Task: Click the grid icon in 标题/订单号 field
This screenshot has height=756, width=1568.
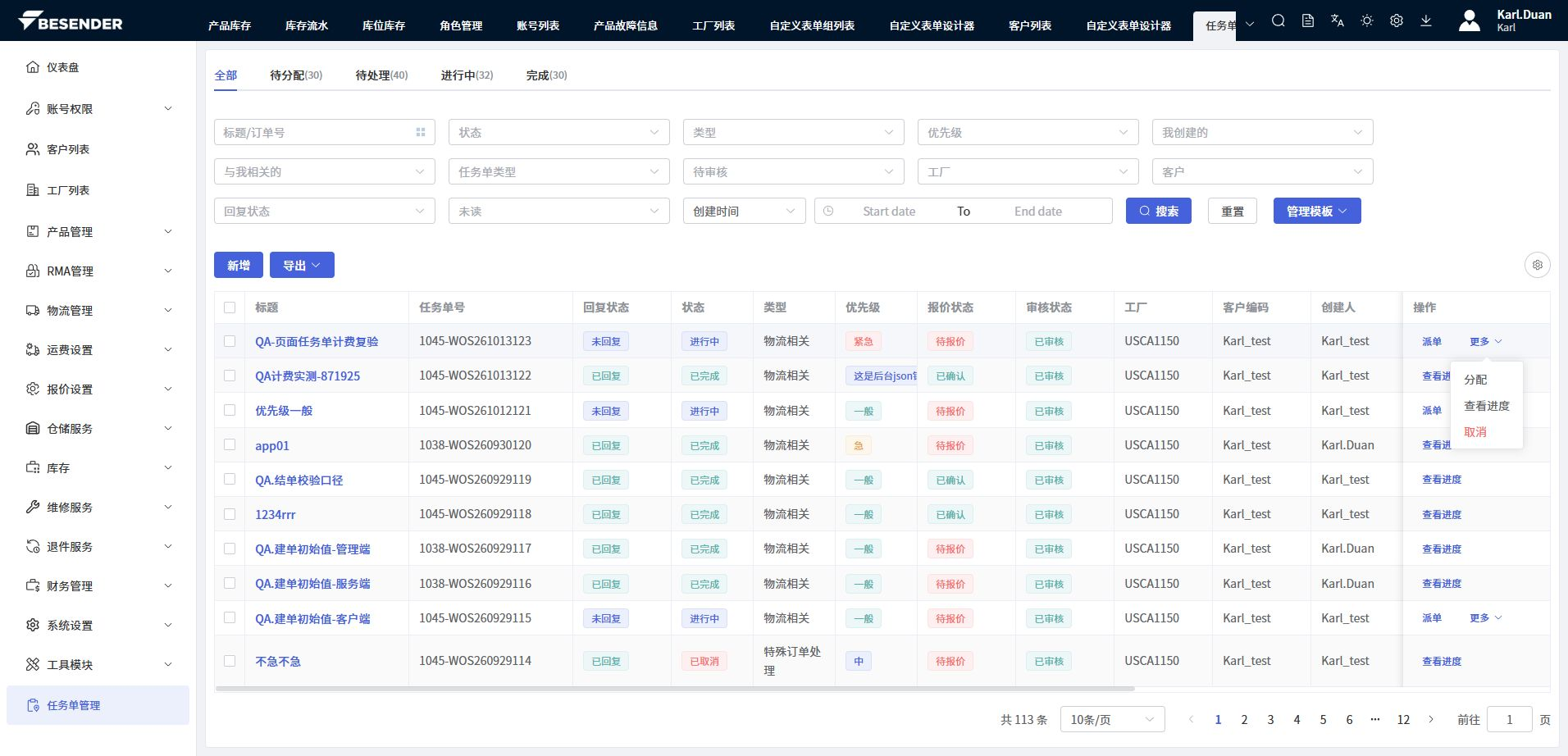Action: tap(421, 132)
